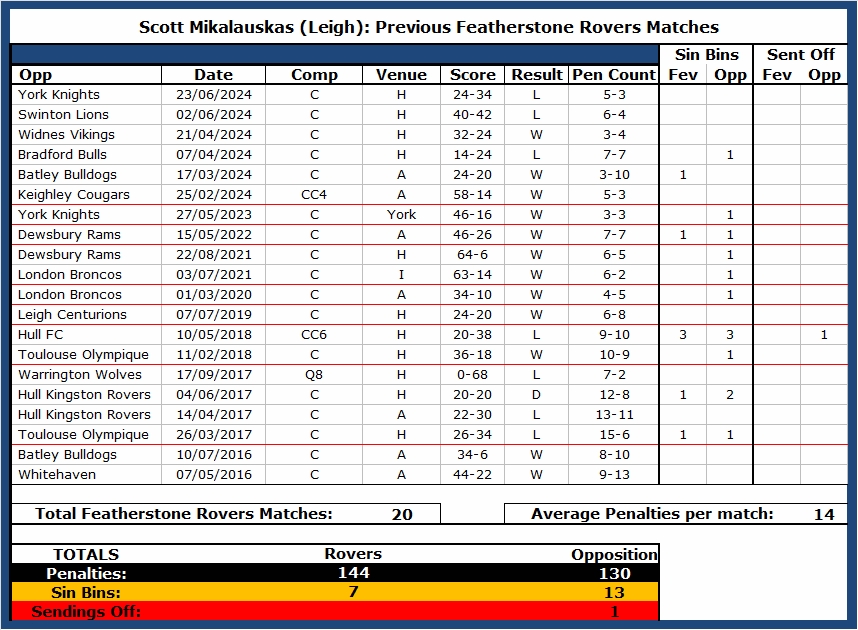
Task: Select the date '17/03/2024'
Action: (213, 175)
